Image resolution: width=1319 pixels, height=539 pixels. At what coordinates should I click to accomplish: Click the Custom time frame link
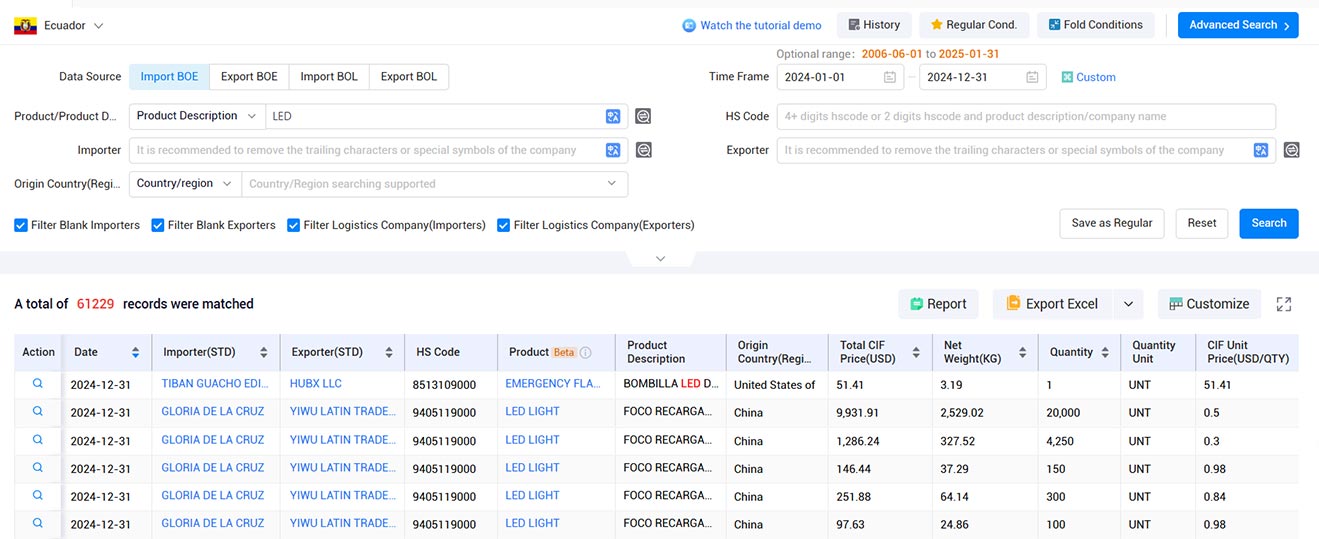point(1088,77)
